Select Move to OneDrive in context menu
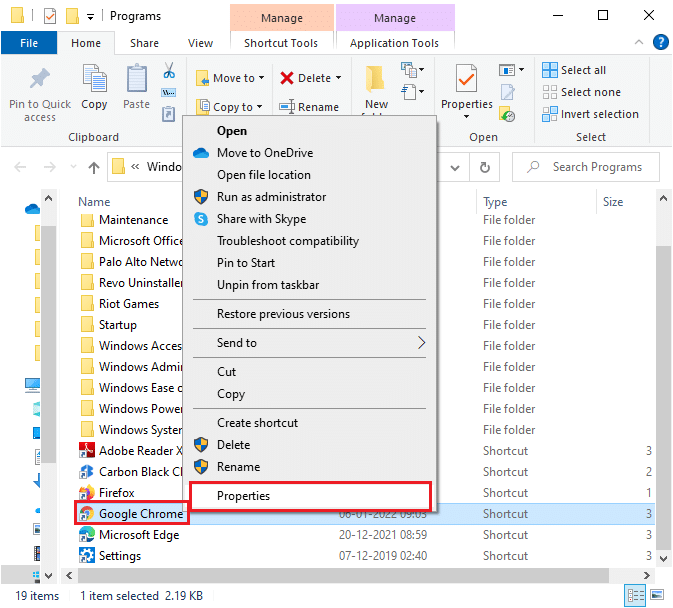Screen dimensions: 673x608 309,153
